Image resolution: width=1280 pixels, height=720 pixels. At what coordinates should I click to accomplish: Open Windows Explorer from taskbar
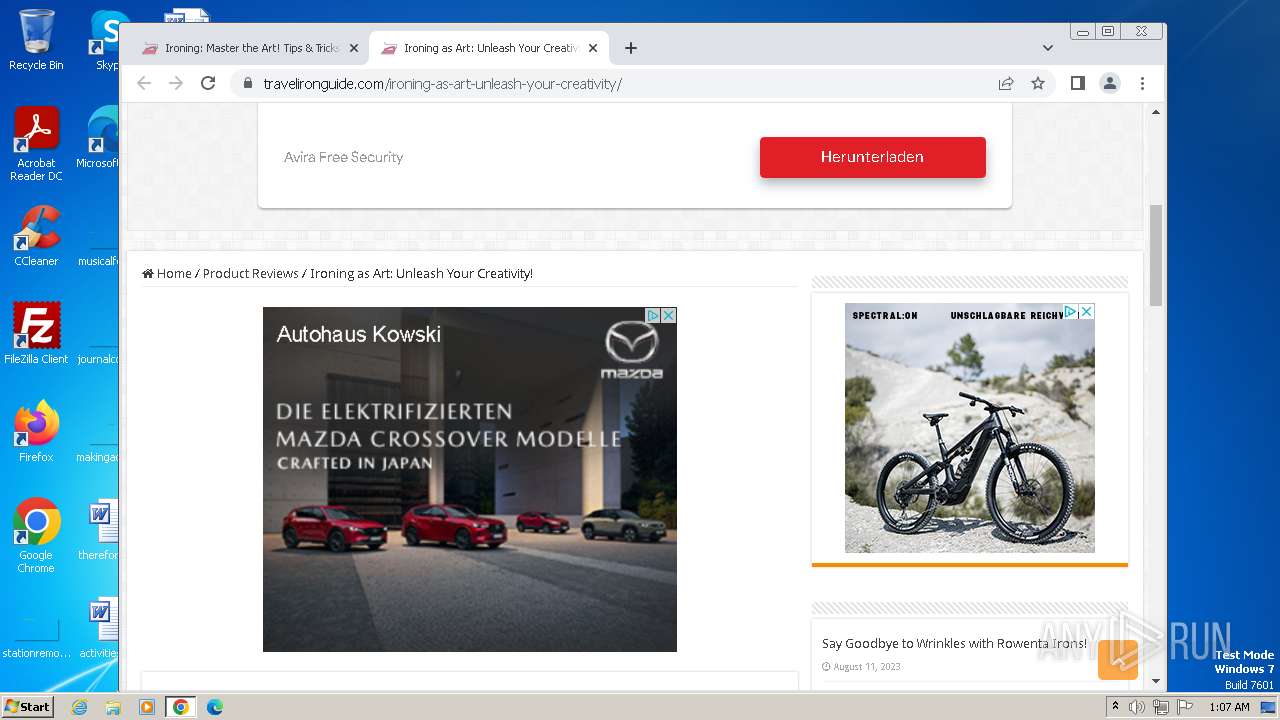tap(113, 707)
